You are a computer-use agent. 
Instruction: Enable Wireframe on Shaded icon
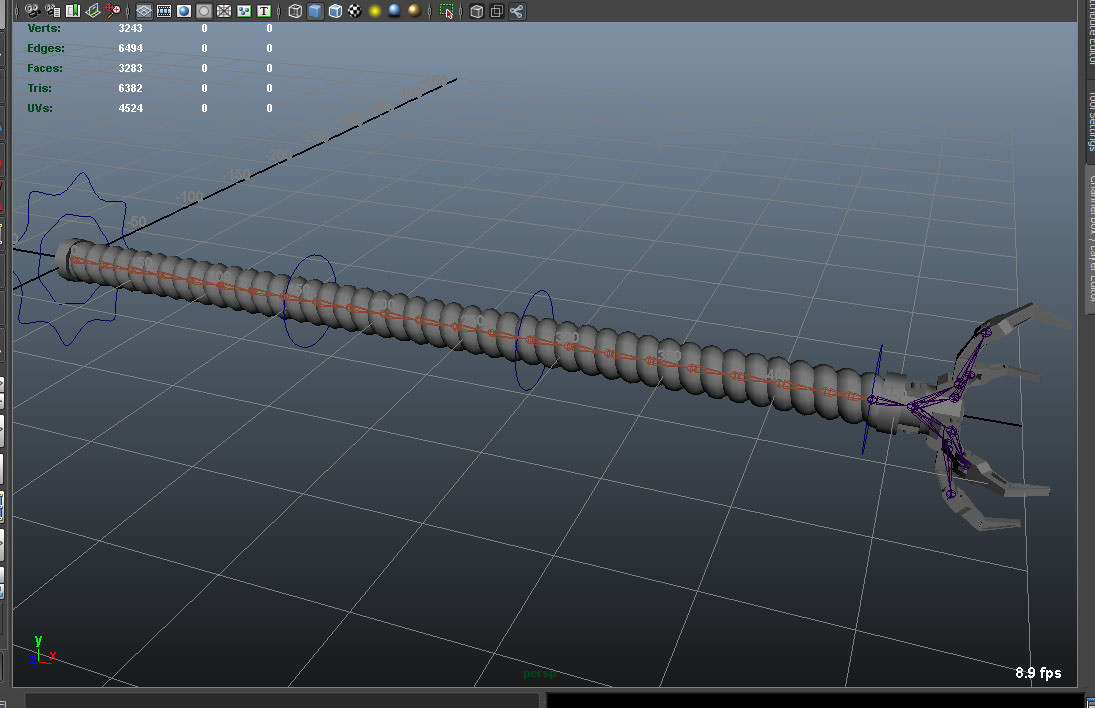tap(335, 11)
